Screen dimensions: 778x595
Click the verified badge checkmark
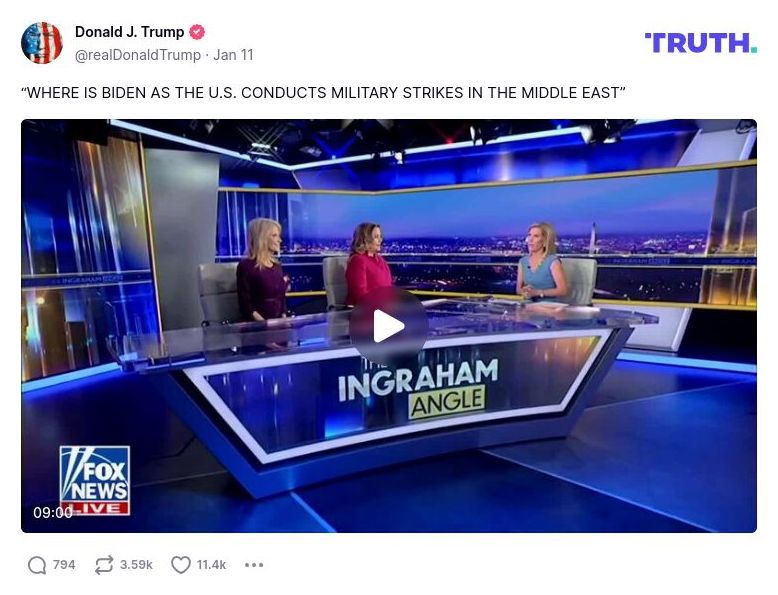point(197,32)
